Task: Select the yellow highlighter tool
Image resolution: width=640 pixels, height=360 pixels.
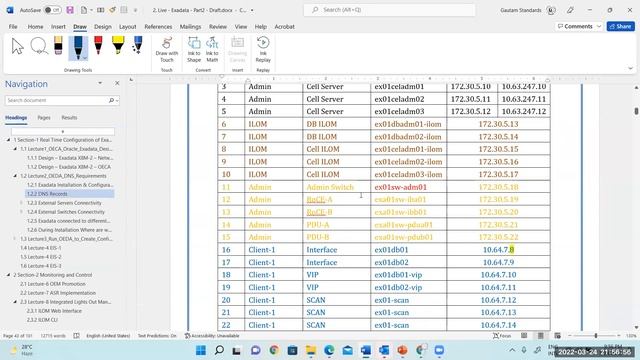Action: tap(118, 45)
